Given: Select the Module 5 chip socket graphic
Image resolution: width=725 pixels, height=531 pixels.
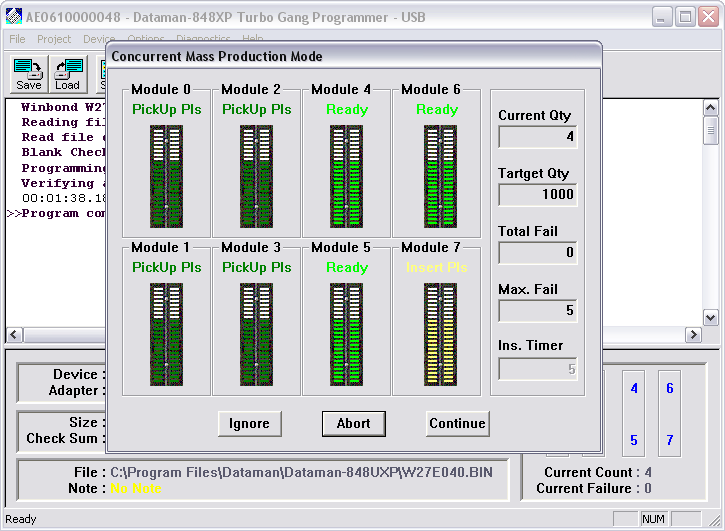Looking at the screenshot, I should click(346, 334).
